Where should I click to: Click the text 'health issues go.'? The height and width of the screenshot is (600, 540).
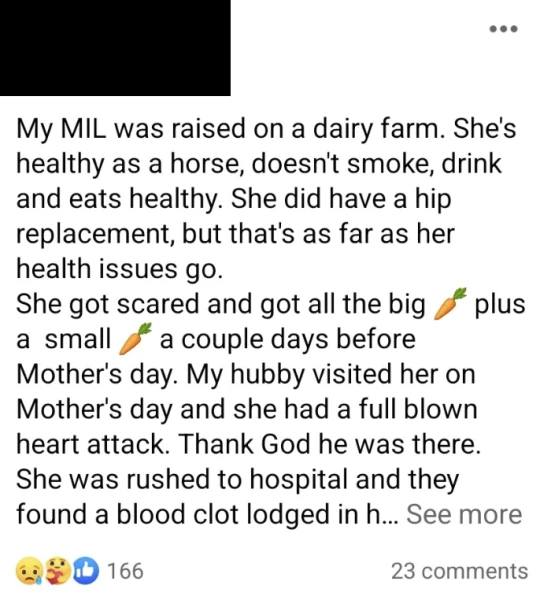click(119, 268)
